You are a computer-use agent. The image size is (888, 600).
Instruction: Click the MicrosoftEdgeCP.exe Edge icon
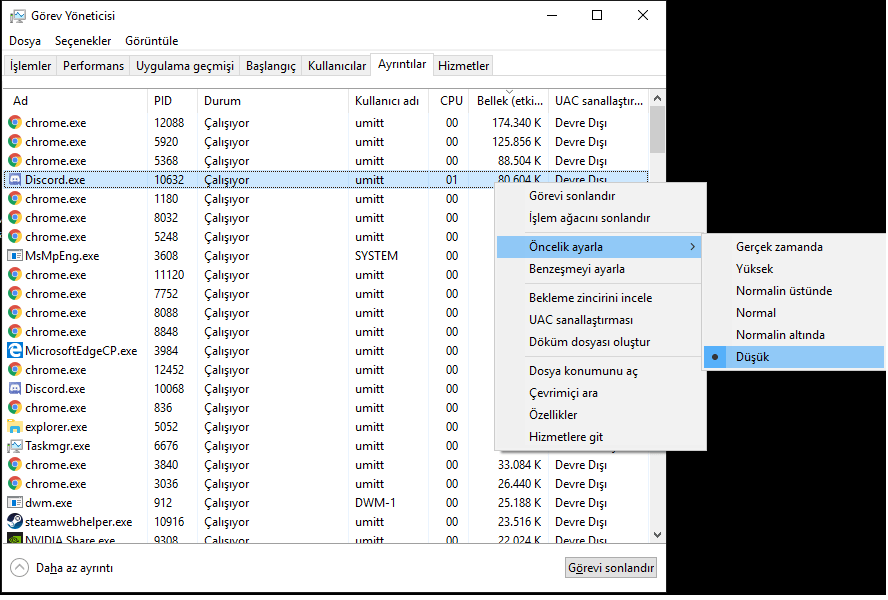coord(15,351)
